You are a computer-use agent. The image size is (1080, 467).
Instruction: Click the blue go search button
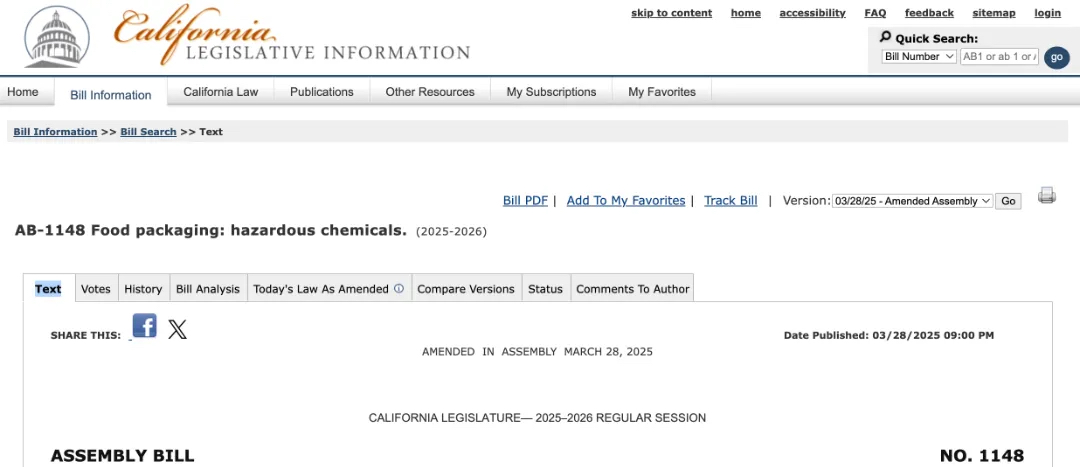click(x=1057, y=57)
